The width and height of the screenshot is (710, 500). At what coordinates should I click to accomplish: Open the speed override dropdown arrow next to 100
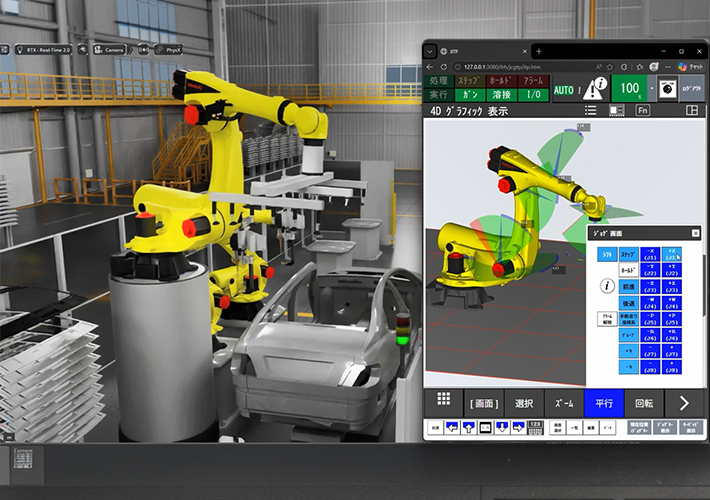coord(652,88)
